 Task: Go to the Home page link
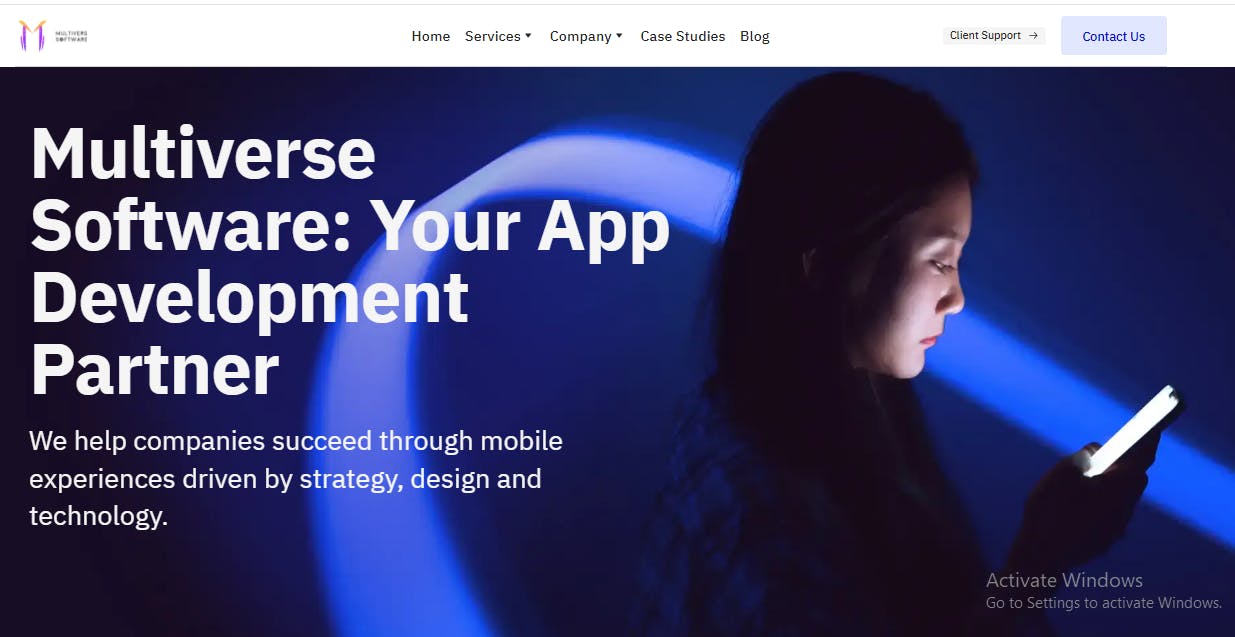[x=431, y=36]
